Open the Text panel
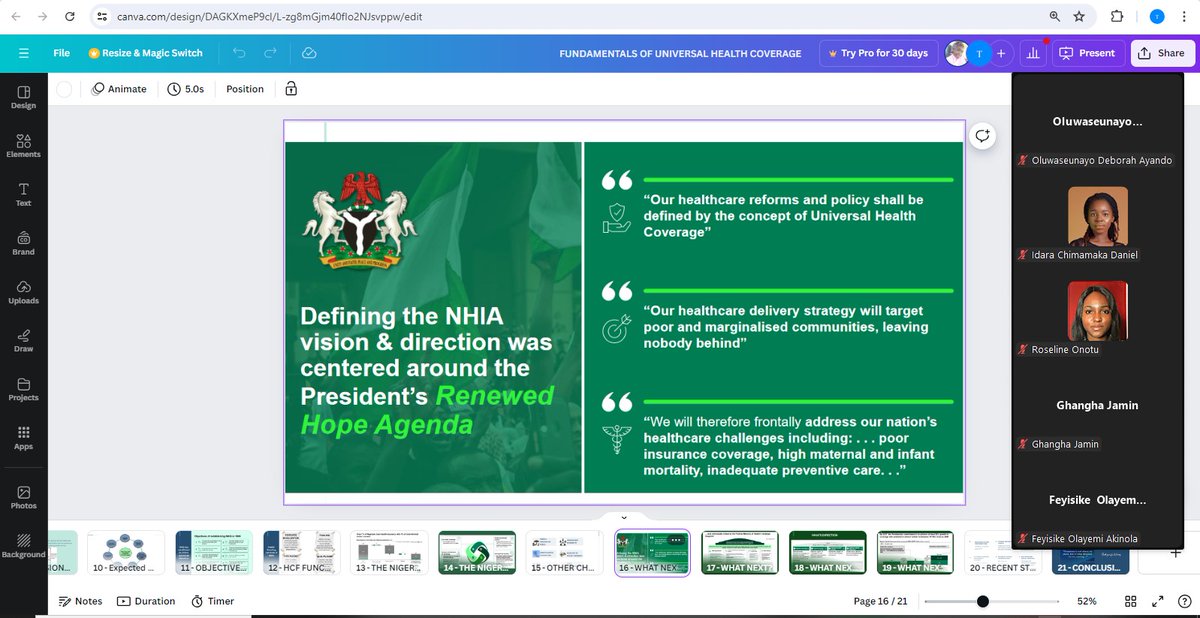The height and width of the screenshot is (618, 1200). (23, 194)
